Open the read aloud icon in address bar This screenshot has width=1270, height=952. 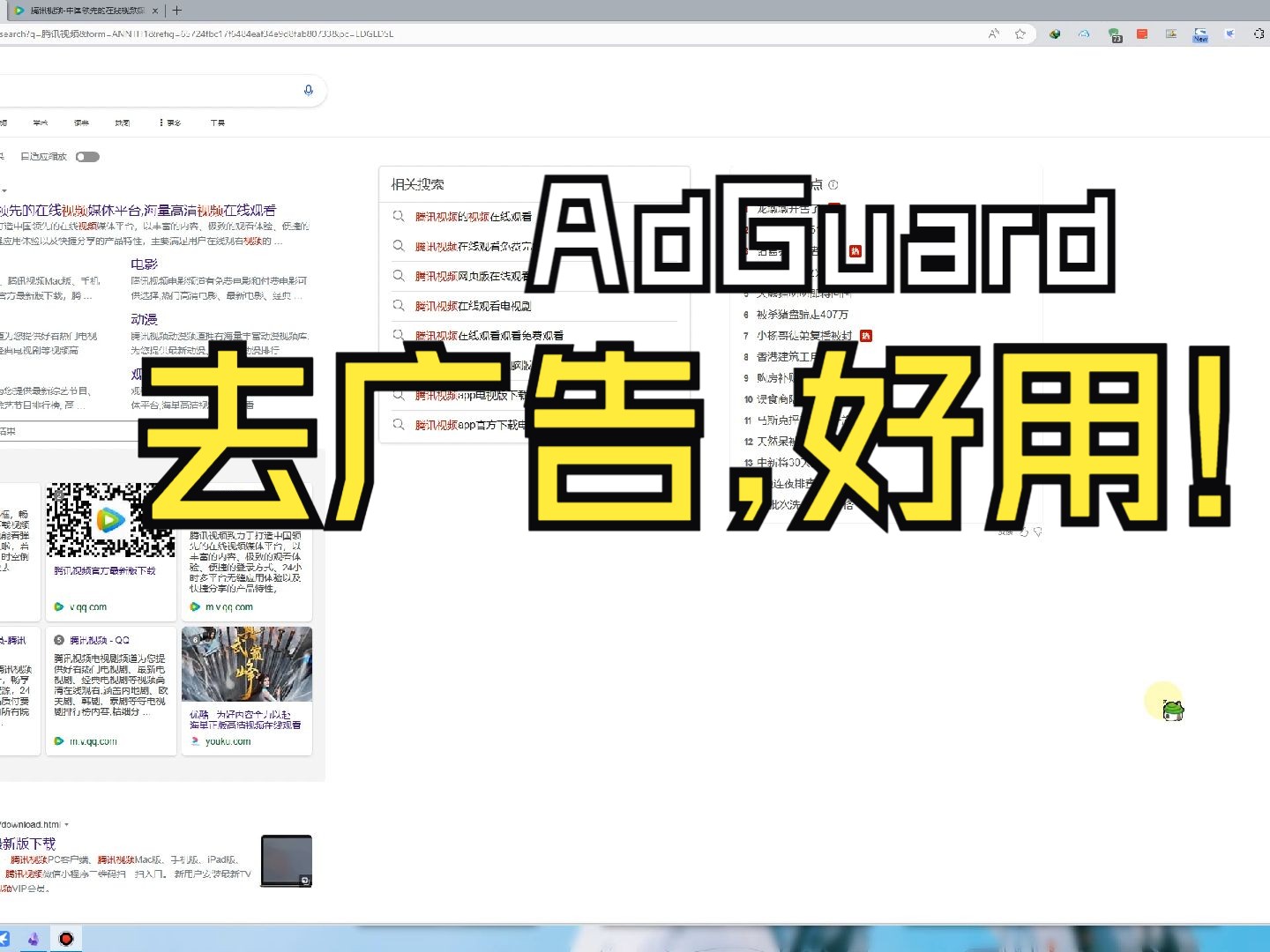click(994, 33)
